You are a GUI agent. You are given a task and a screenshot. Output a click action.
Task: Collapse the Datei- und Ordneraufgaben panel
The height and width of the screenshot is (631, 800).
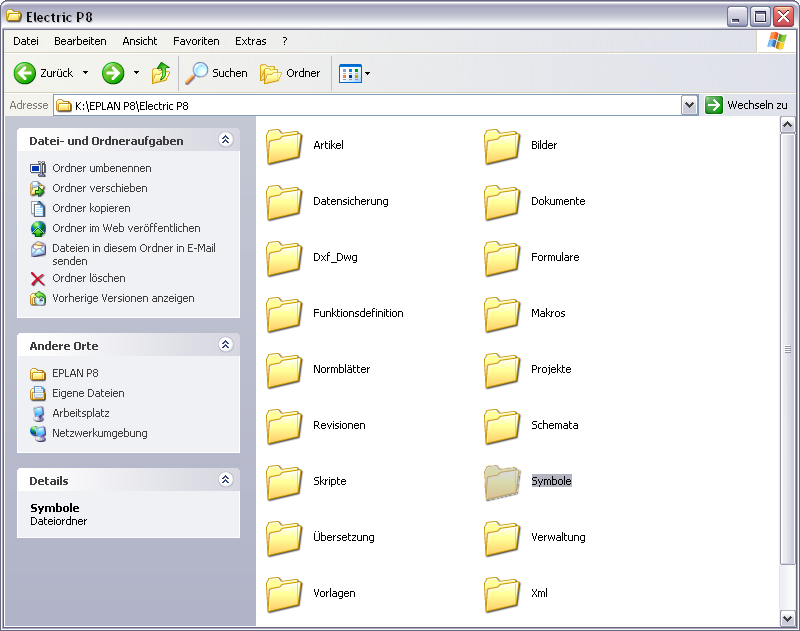(x=226, y=140)
